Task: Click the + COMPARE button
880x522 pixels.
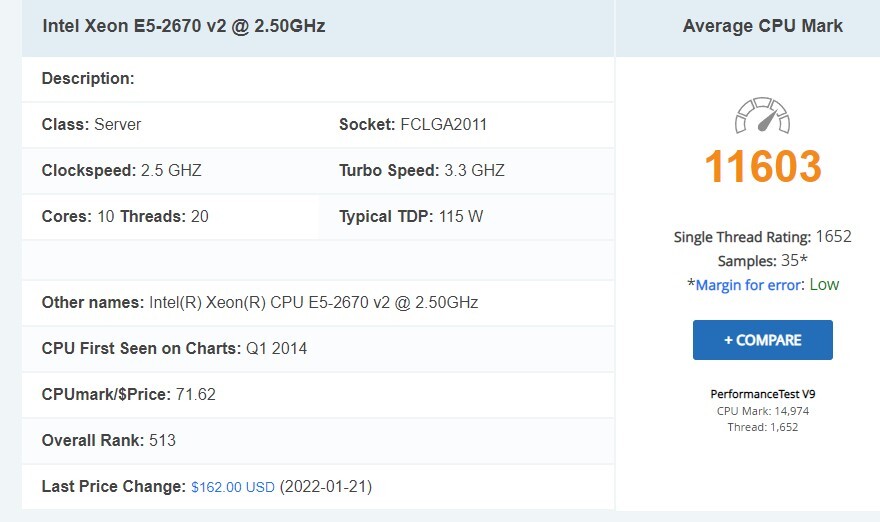Action: coord(763,340)
